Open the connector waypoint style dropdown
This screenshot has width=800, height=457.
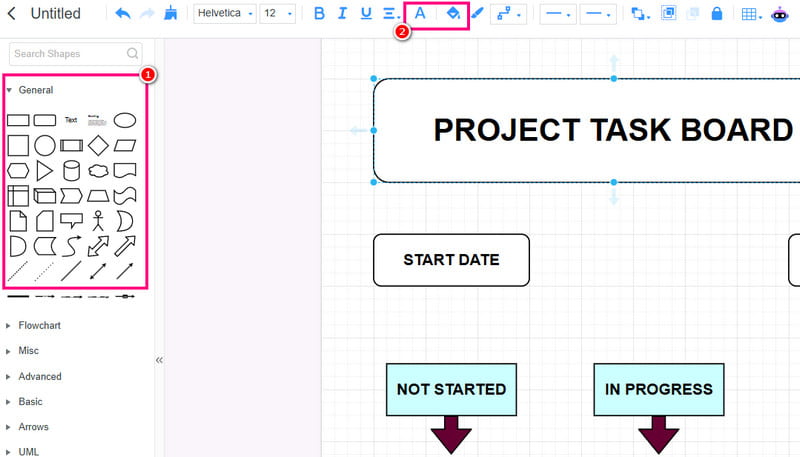pos(509,14)
